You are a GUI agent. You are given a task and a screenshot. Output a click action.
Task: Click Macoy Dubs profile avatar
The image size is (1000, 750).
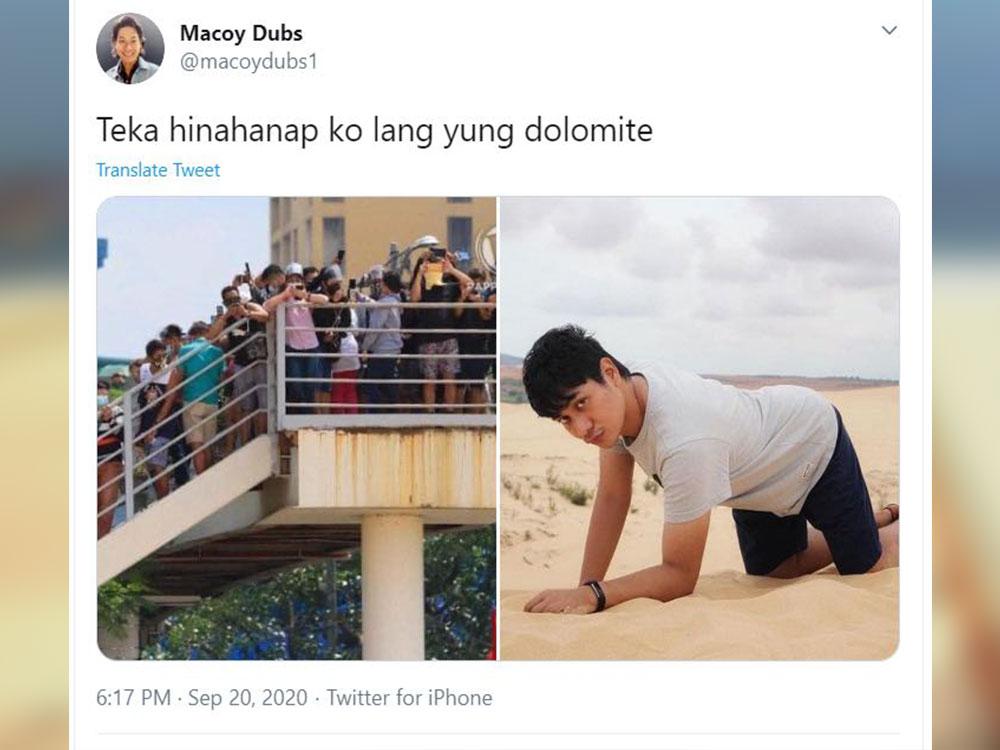coord(130,48)
